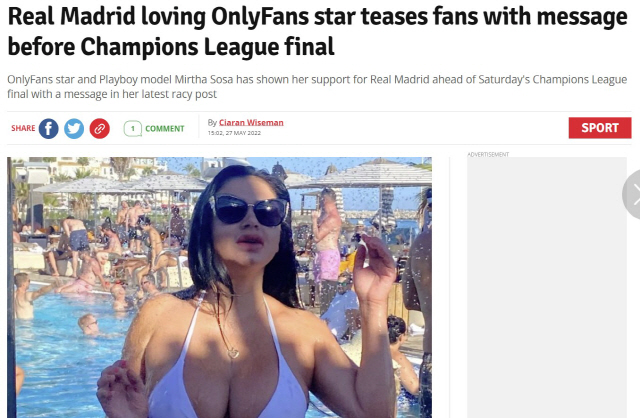Click the Real Madrid OnlyFans headline
This screenshot has width=640, height=418.
coord(318,31)
